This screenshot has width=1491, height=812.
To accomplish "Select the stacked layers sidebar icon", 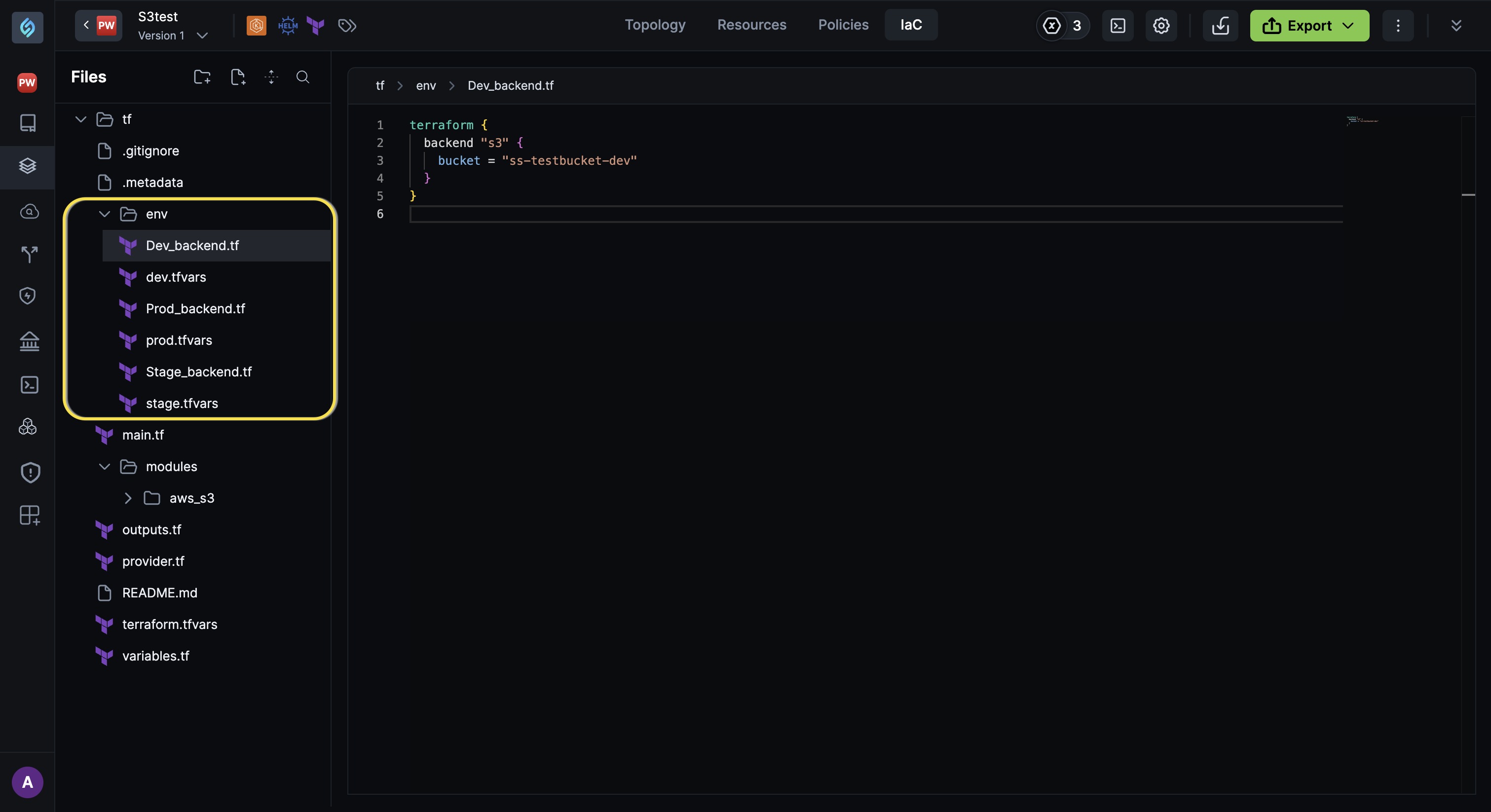I will pos(28,166).
